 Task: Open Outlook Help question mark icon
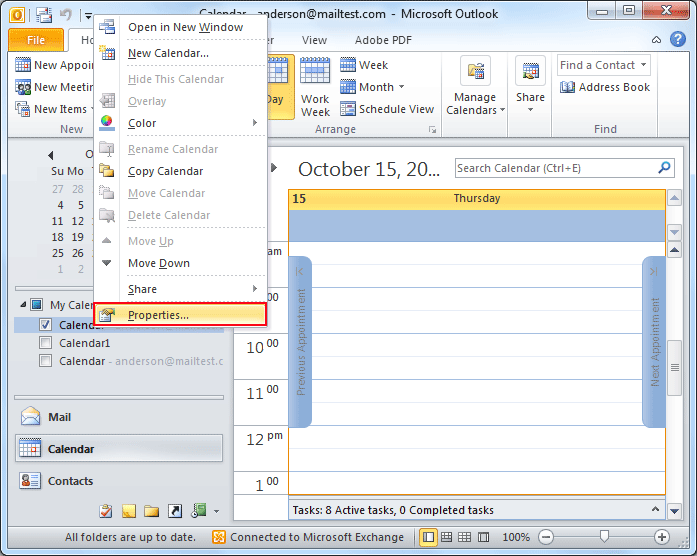pos(677,39)
